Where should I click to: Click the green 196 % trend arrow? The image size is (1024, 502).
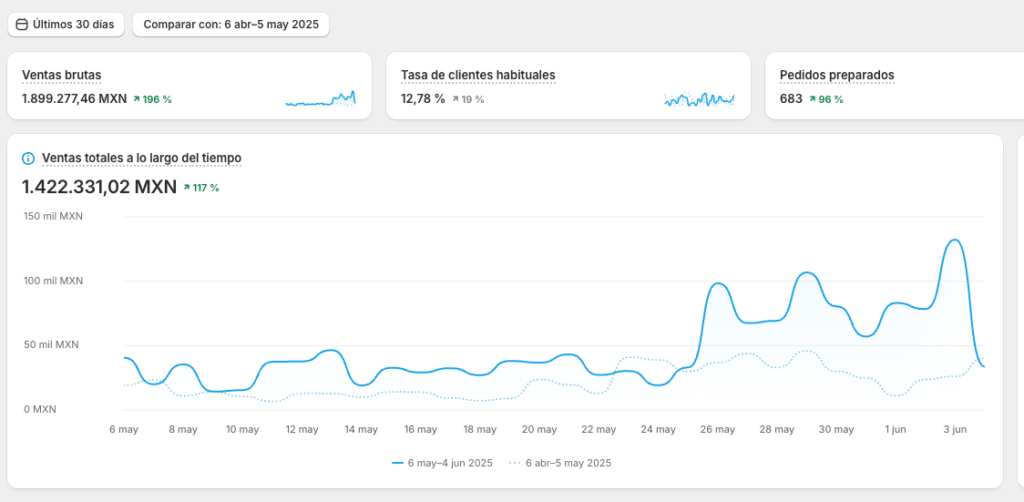pos(136,100)
